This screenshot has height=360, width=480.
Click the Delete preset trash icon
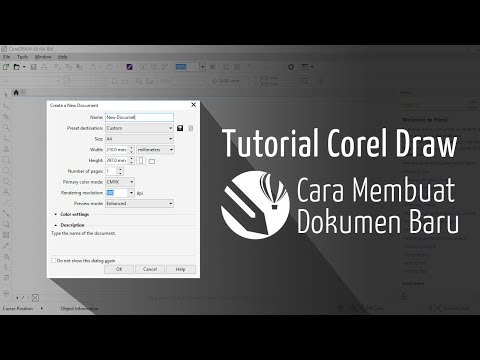click(191, 128)
